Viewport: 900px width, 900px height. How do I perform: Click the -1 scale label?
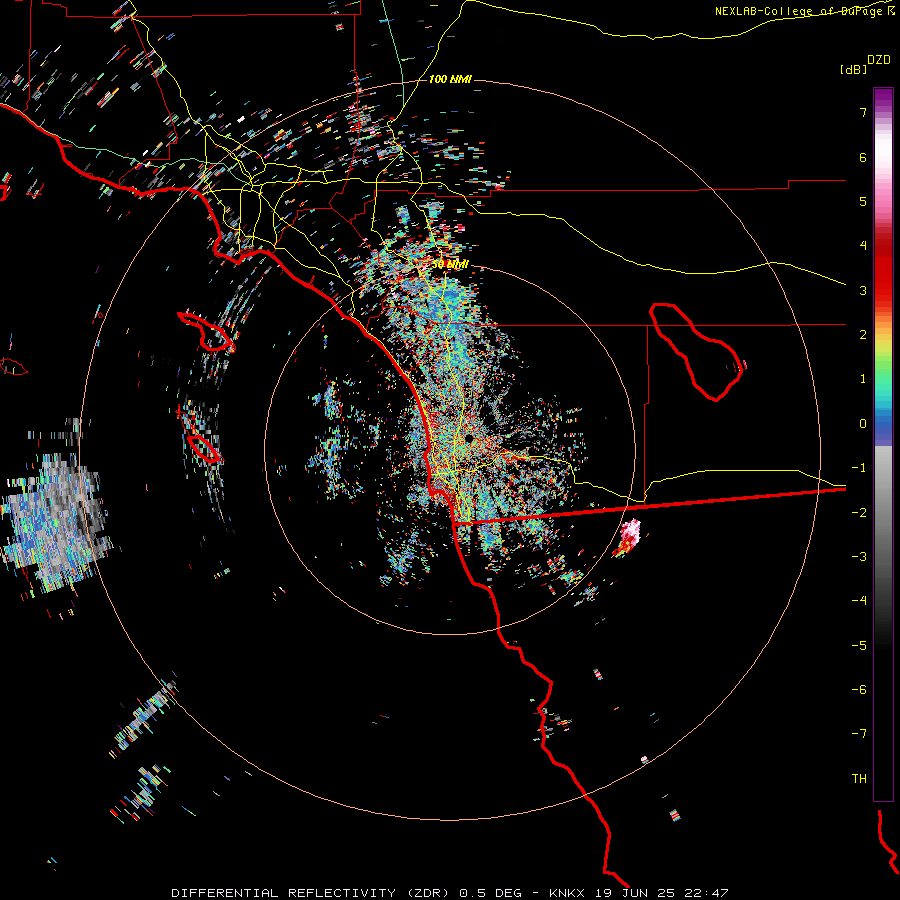pyautogui.click(x=859, y=468)
